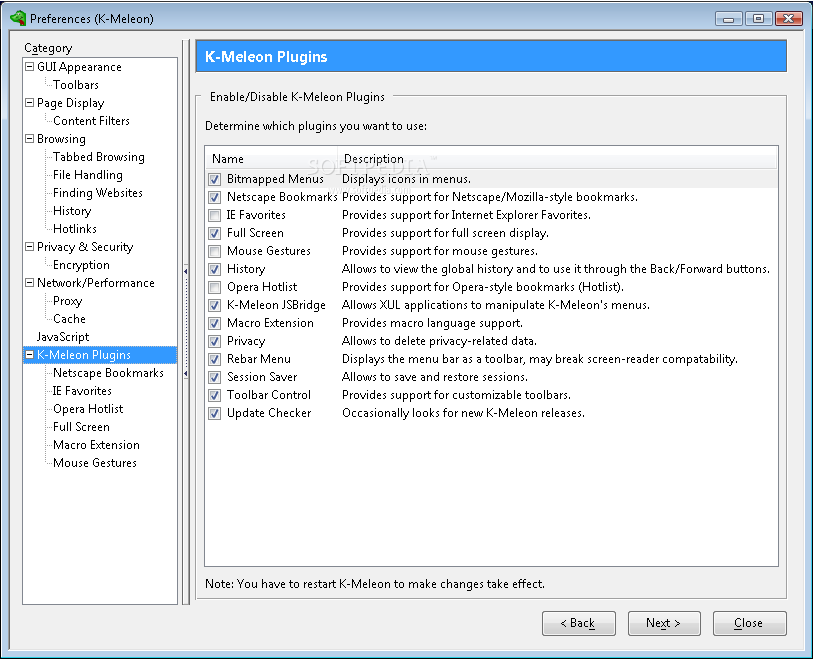This screenshot has width=814, height=660.
Task: Open the Toolbars category
Action: pyautogui.click(x=76, y=85)
